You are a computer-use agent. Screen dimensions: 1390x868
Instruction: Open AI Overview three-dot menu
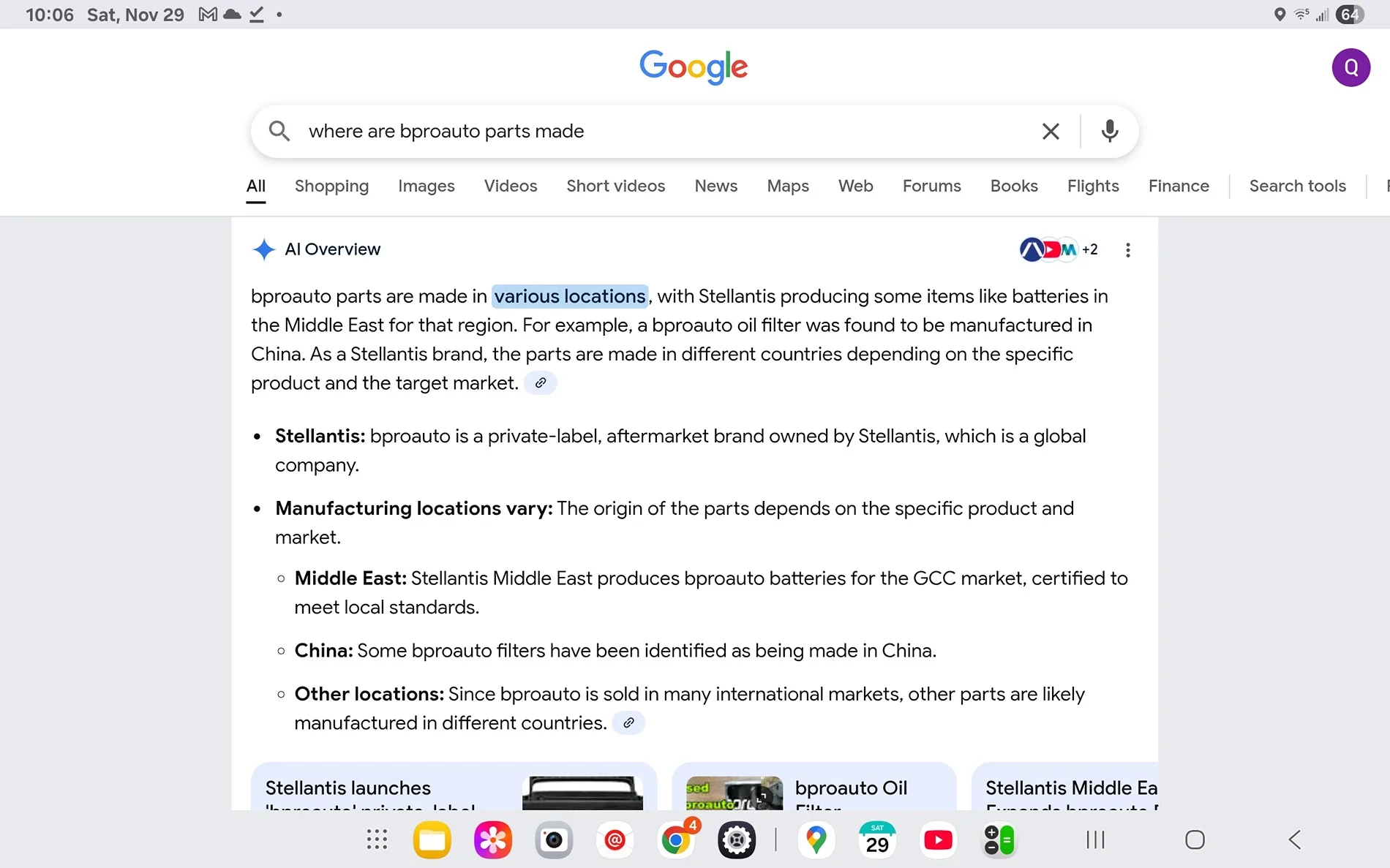click(x=1128, y=250)
